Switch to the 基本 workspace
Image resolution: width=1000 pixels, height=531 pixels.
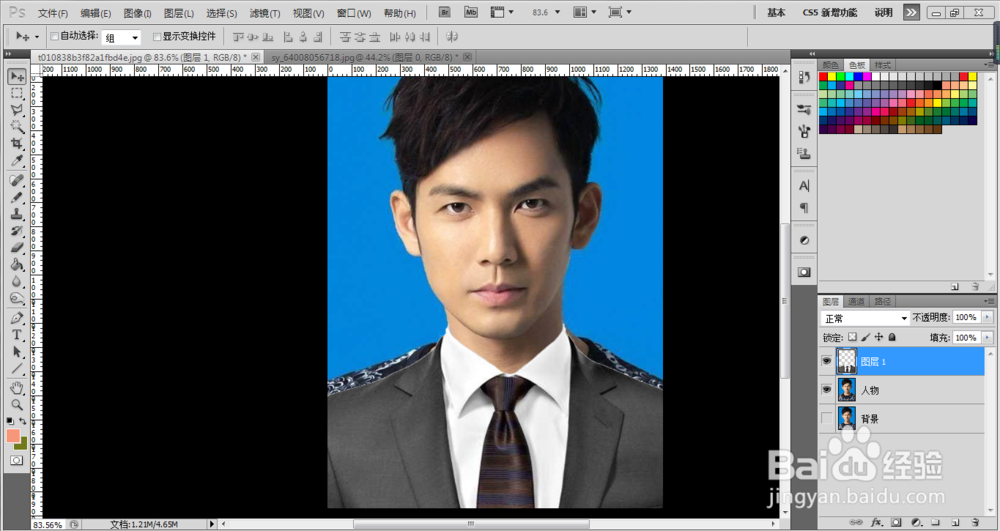coord(776,13)
